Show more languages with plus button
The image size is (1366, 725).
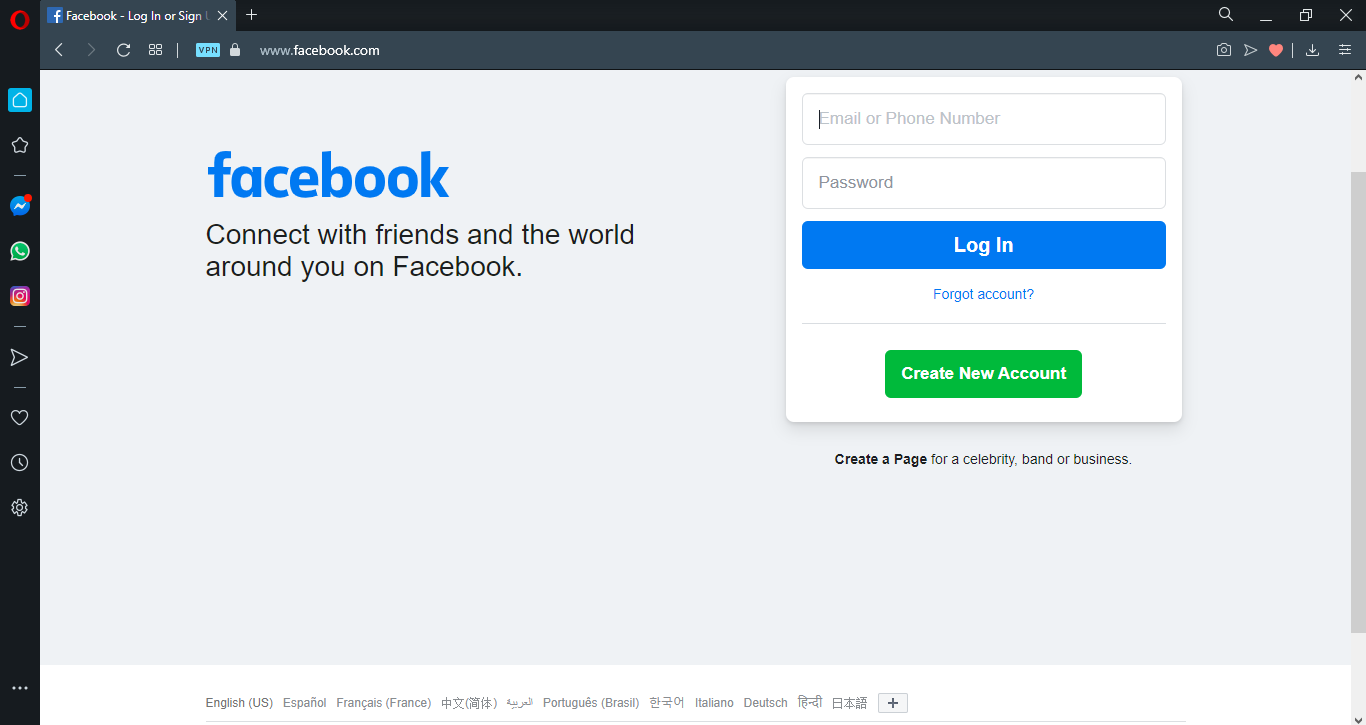tap(893, 703)
